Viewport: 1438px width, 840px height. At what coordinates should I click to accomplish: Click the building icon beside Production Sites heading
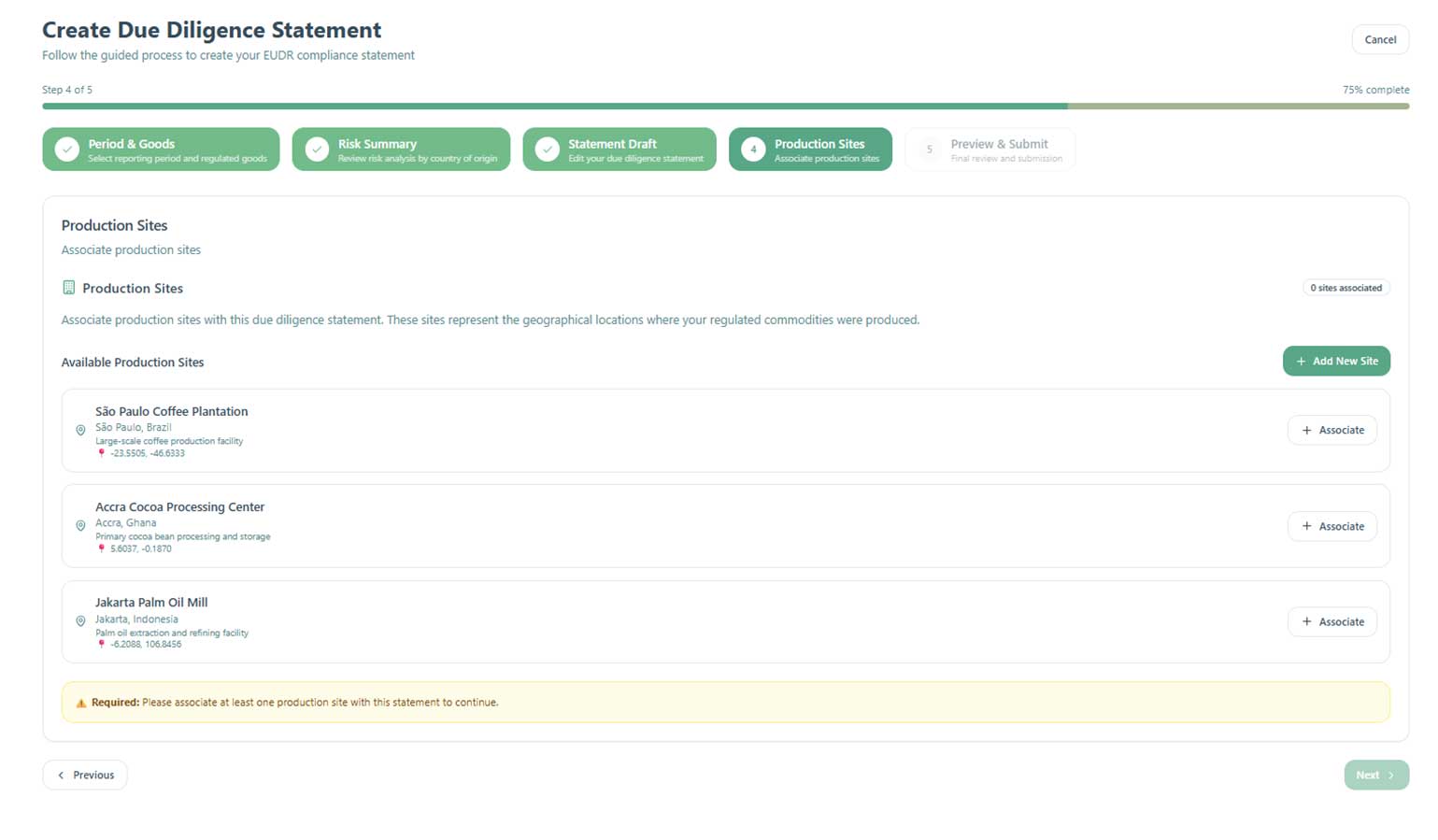point(68,288)
